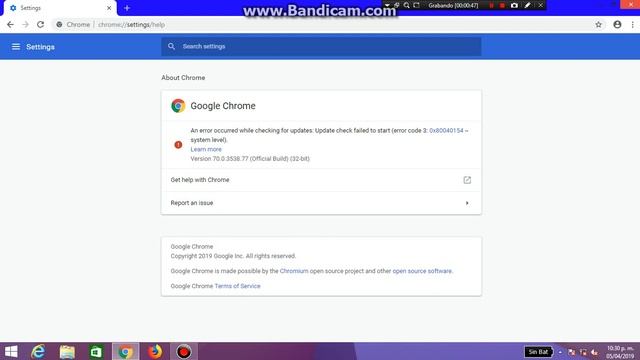Open Get help with Chrome
The width and height of the screenshot is (640, 360).
(321, 180)
